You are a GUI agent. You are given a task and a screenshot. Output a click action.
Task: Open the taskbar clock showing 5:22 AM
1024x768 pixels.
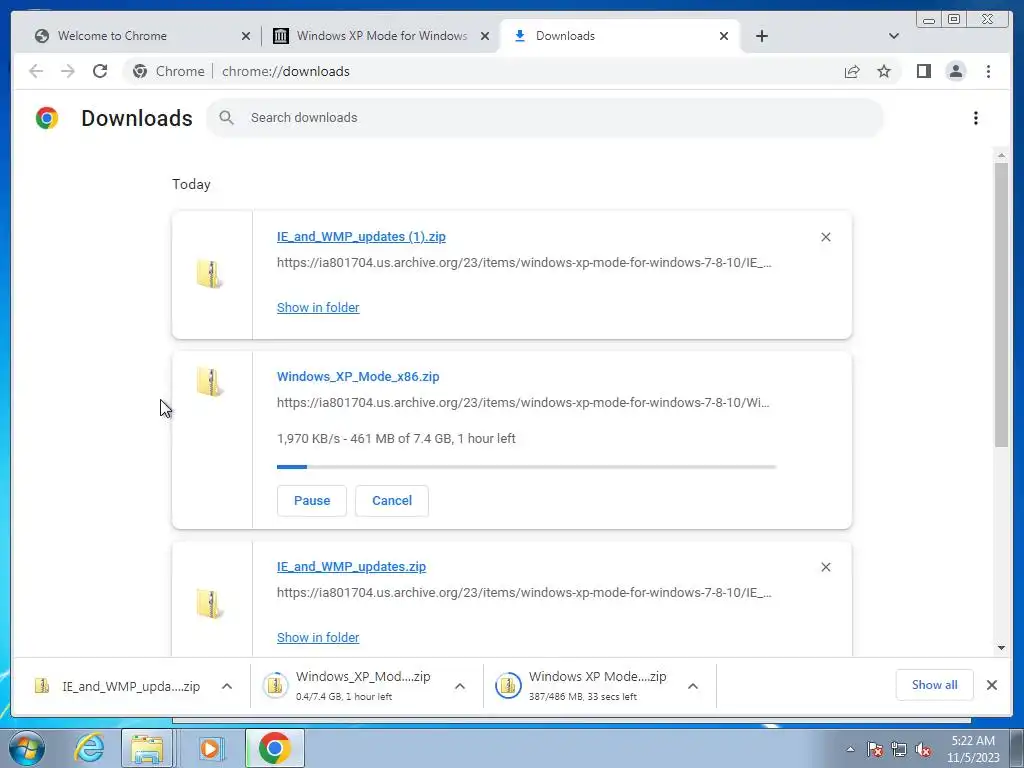click(x=973, y=749)
